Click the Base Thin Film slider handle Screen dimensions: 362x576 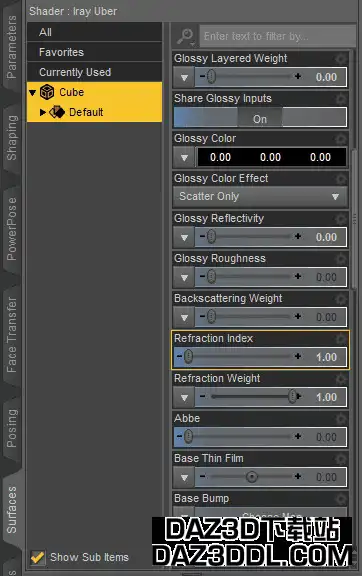point(252,477)
